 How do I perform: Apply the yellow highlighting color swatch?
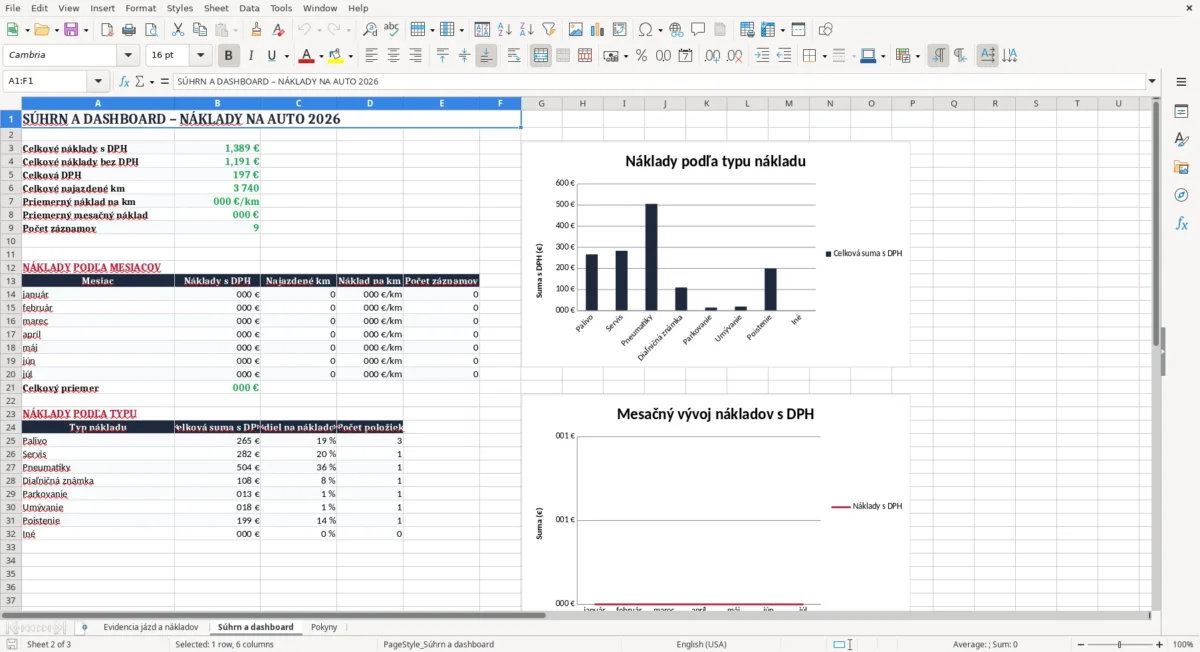(336, 56)
